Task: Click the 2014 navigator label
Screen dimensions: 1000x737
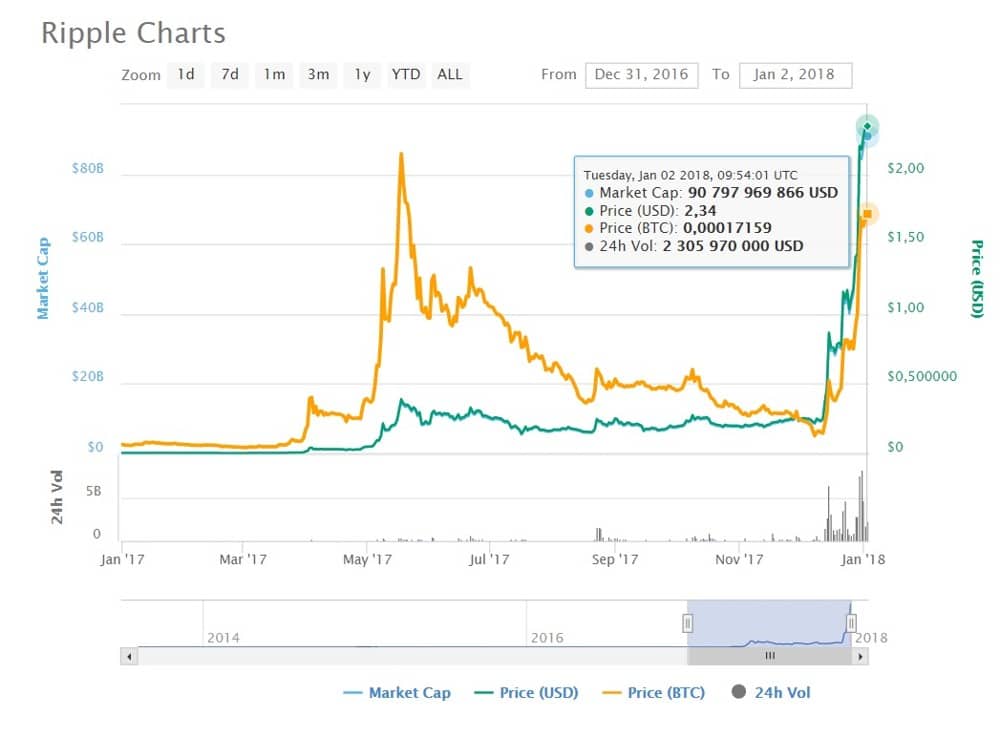Action: tap(223, 638)
